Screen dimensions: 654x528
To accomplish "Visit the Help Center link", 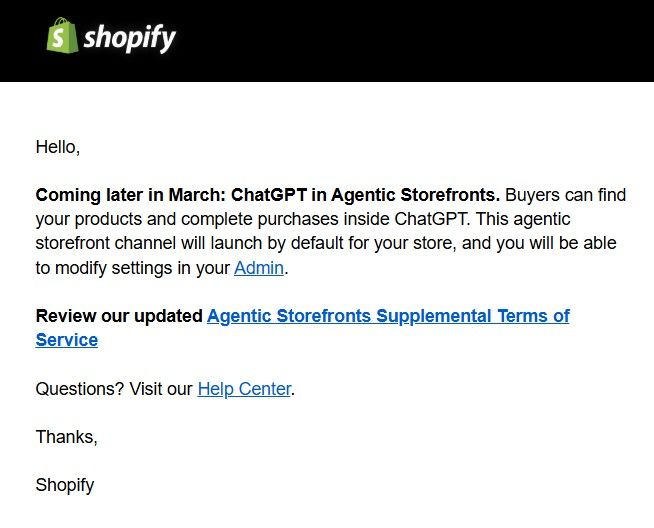I will pos(244,389).
